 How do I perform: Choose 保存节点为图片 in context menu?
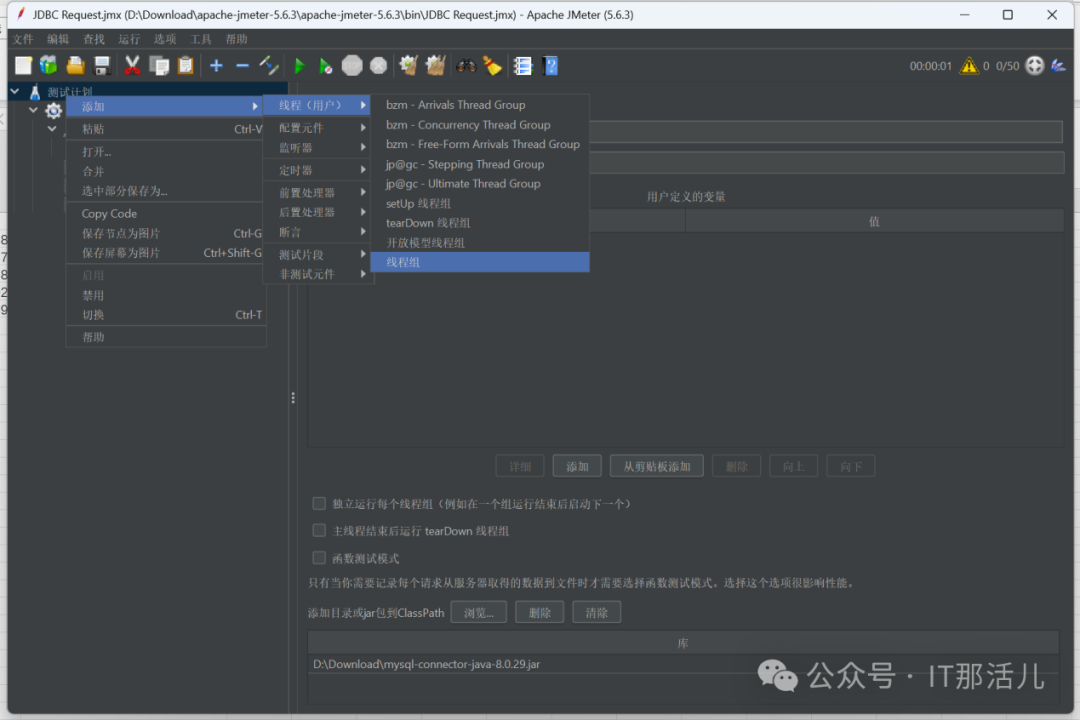[x=165, y=234]
